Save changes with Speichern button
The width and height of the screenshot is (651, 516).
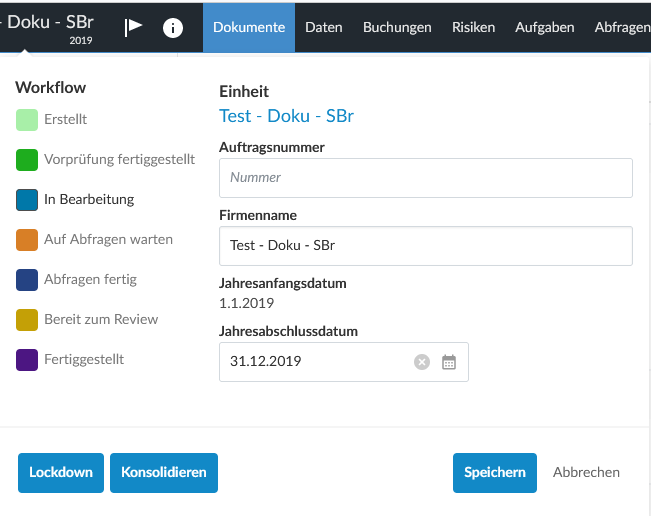(x=495, y=473)
